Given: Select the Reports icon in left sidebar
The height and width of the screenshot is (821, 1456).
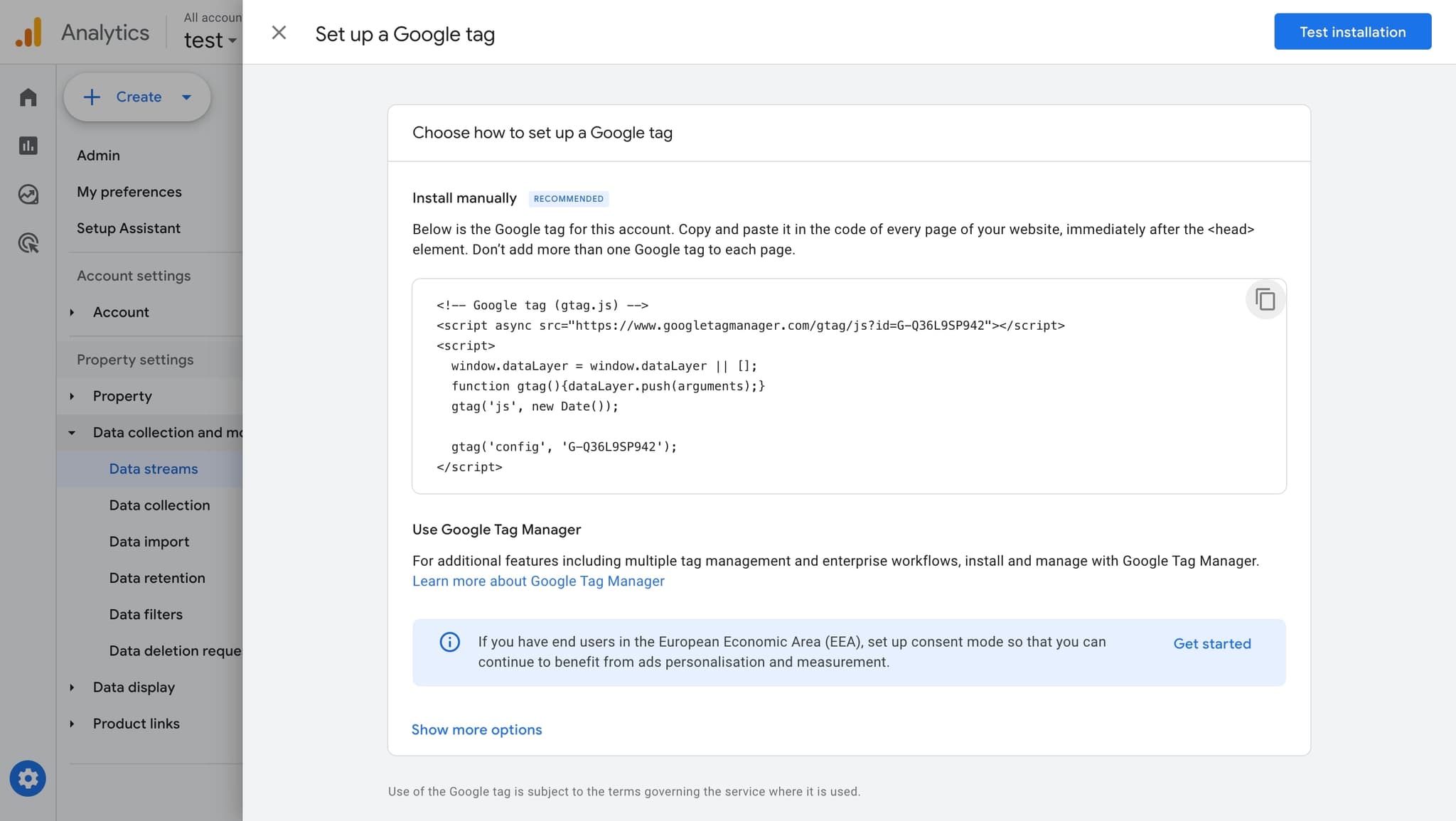Looking at the screenshot, I should pyautogui.click(x=28, y=145).
